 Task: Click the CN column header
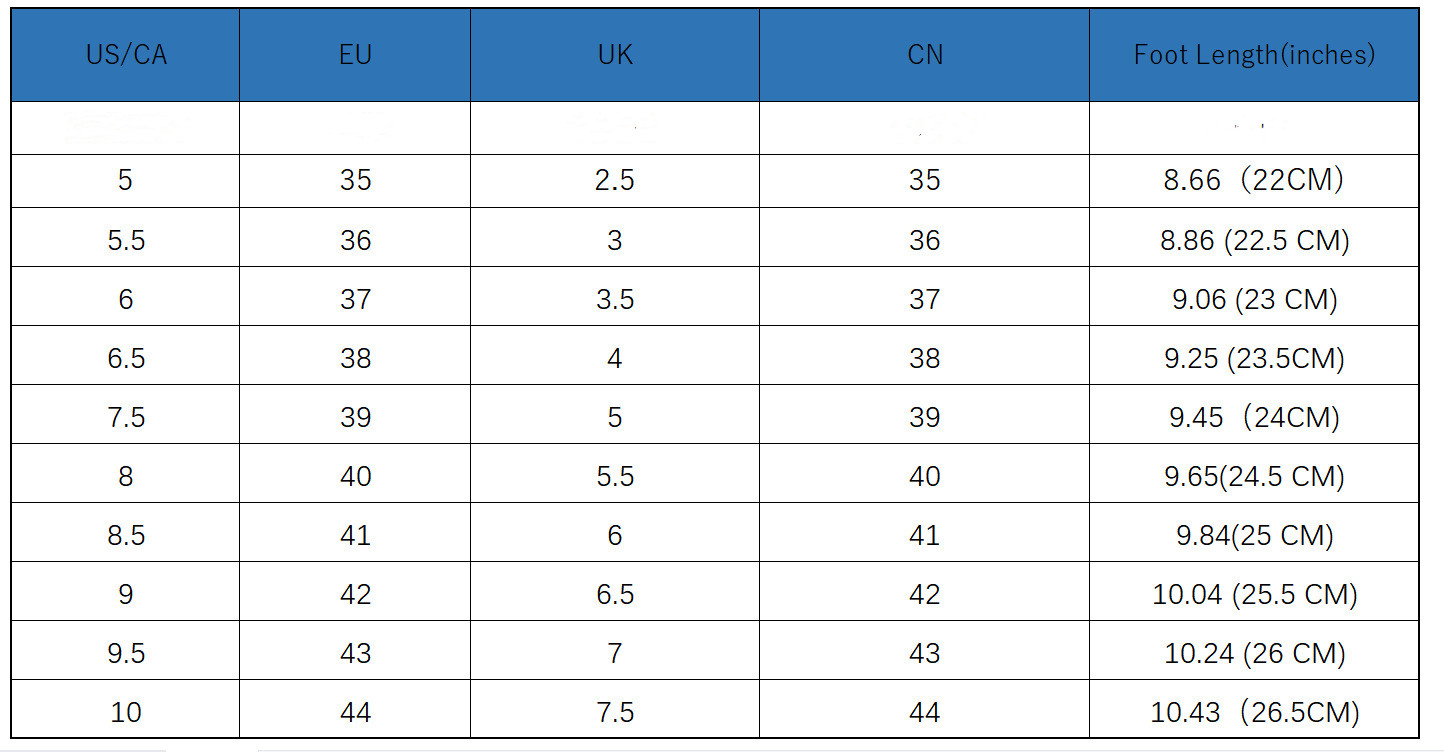coord(925,55)
